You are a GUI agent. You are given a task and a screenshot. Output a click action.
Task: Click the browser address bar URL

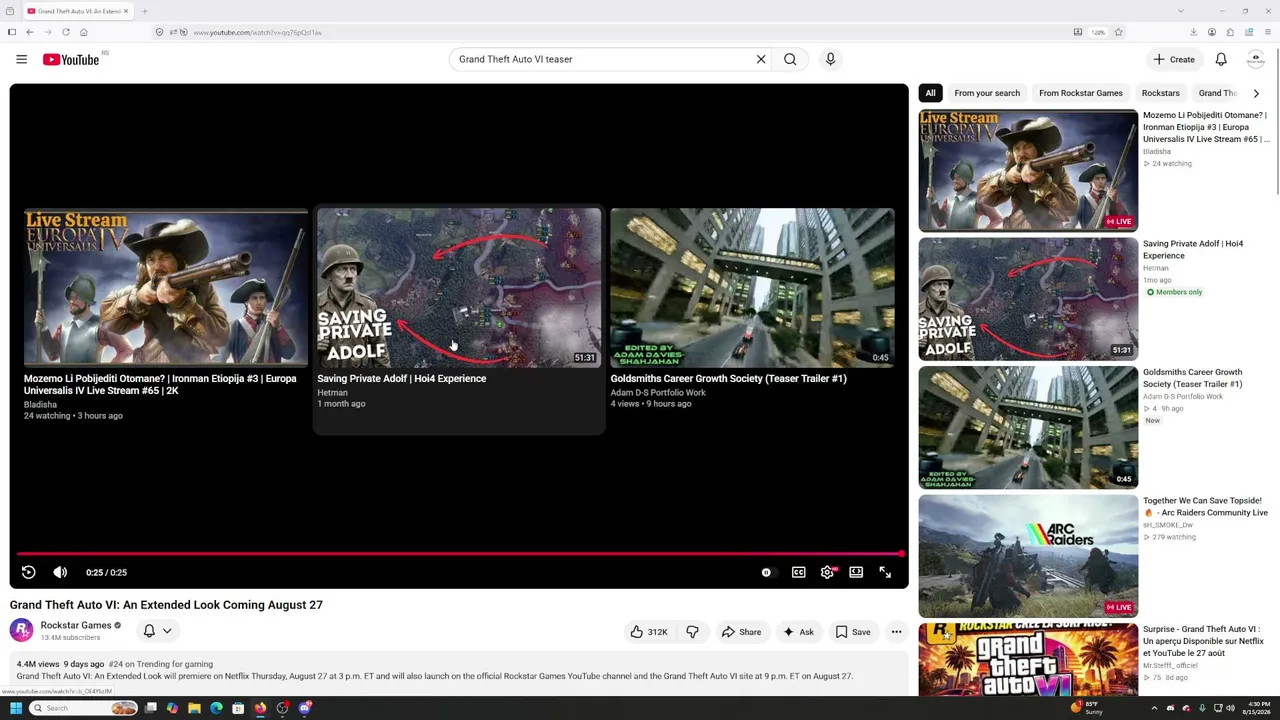click(x=257, y=32)
